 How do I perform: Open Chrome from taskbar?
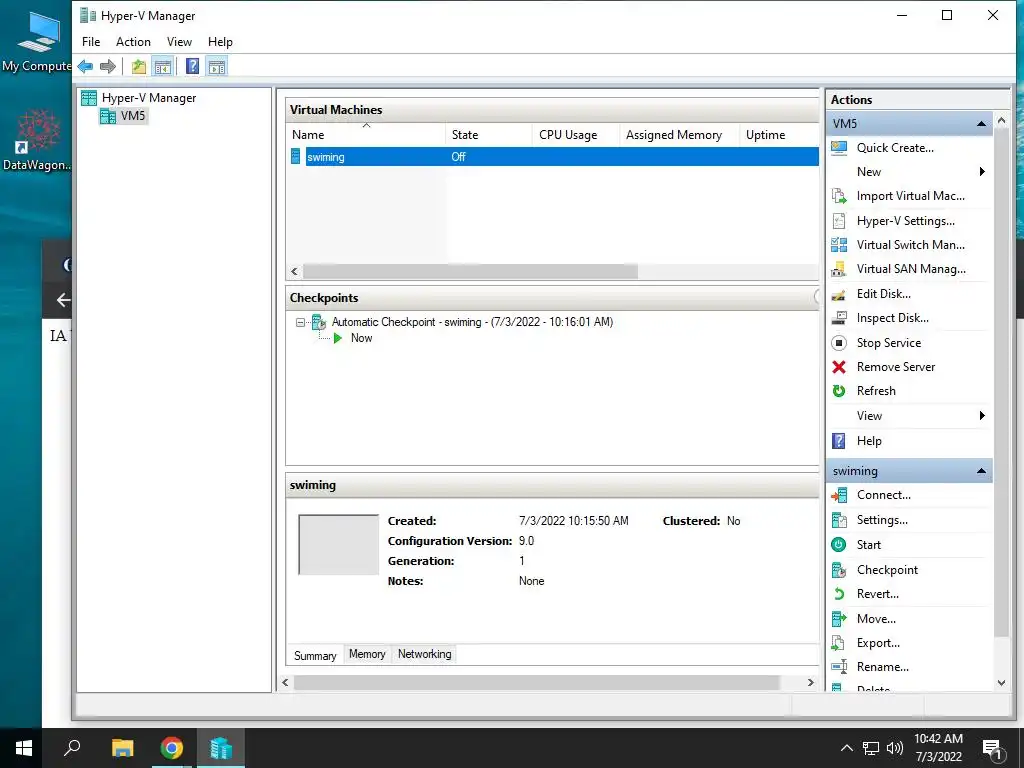pos(172,748)
